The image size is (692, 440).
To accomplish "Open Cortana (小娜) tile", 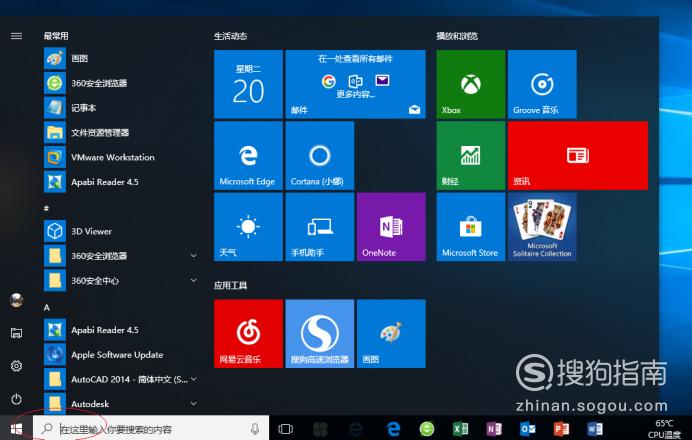I will (x=320, y=156).
